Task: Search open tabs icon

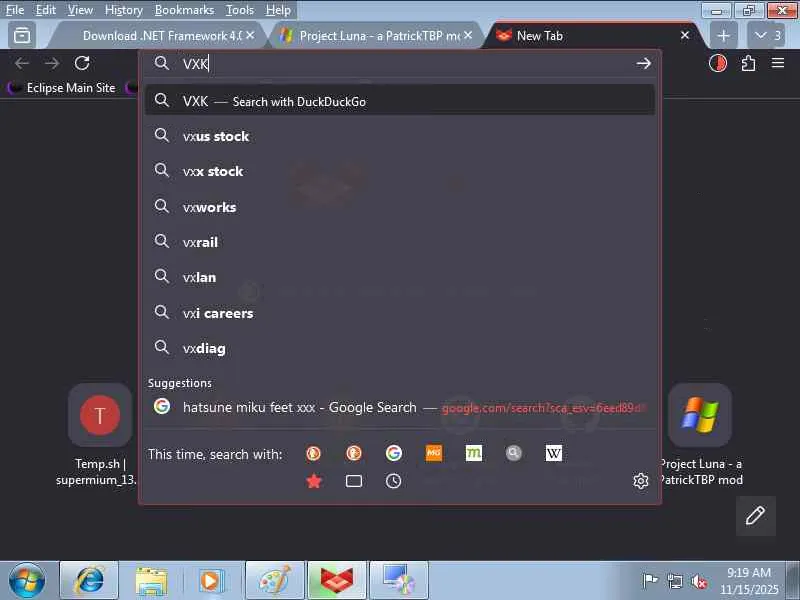Action: tap(354, 481)
